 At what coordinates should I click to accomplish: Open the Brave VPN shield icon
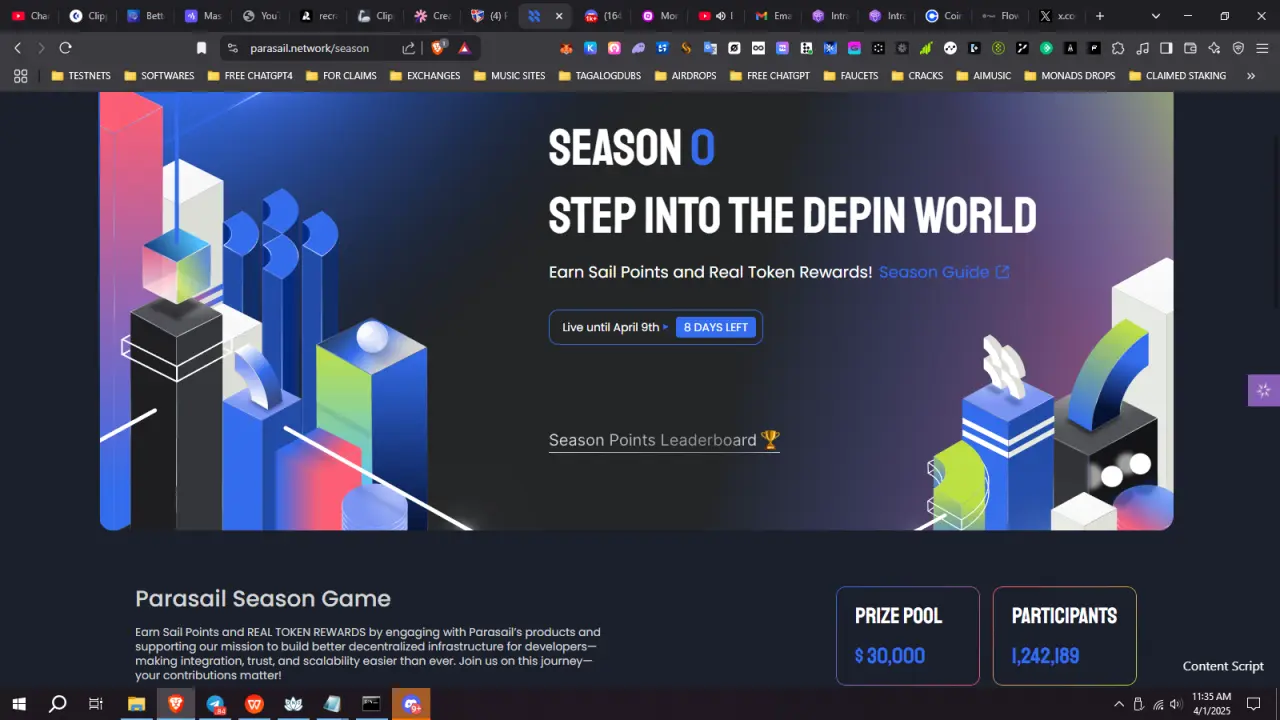pyautogui.click(x=1238, y=48)
